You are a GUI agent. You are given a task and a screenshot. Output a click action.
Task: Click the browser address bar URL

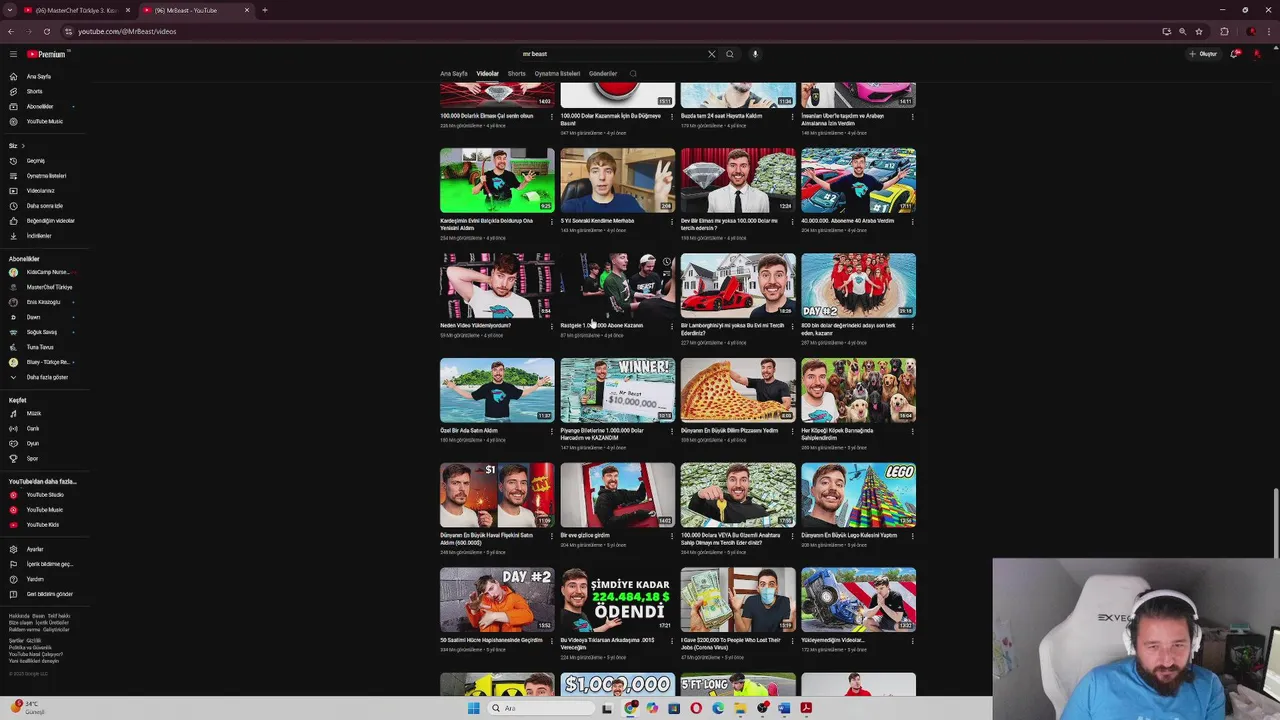127,31
